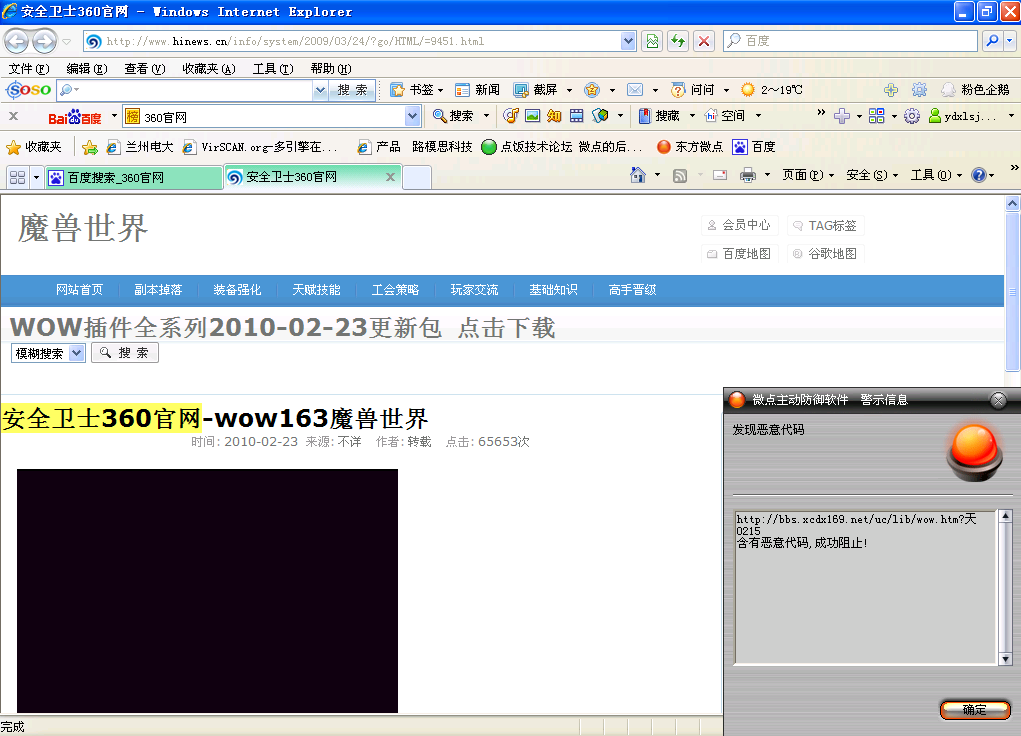This screenshot has width=1021, height=736.
Task: Click the SOSO 搜索 button
Action: 352,90
